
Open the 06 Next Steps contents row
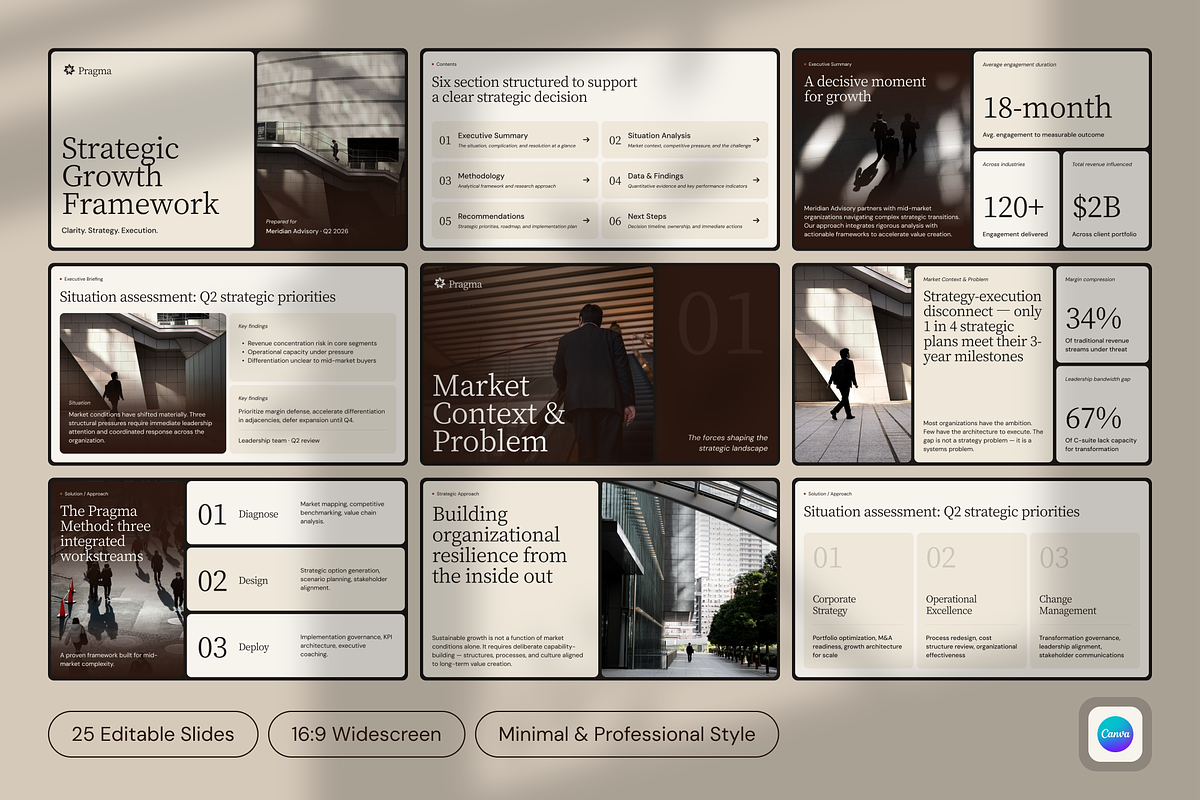[x=685, y=221]
